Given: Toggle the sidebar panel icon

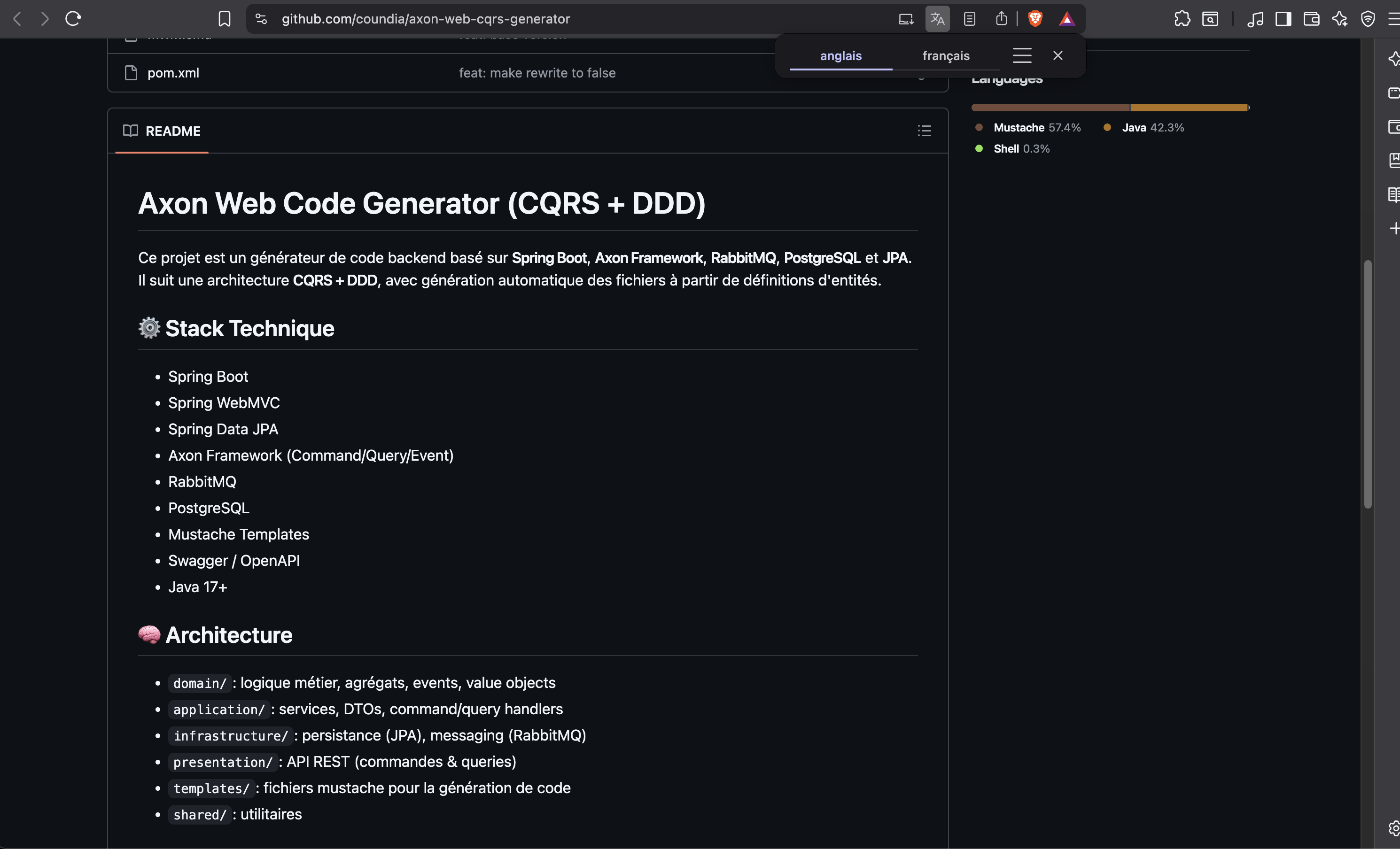Looking at the screenshot, I should pyautogui.click(x=1283, y=19).
